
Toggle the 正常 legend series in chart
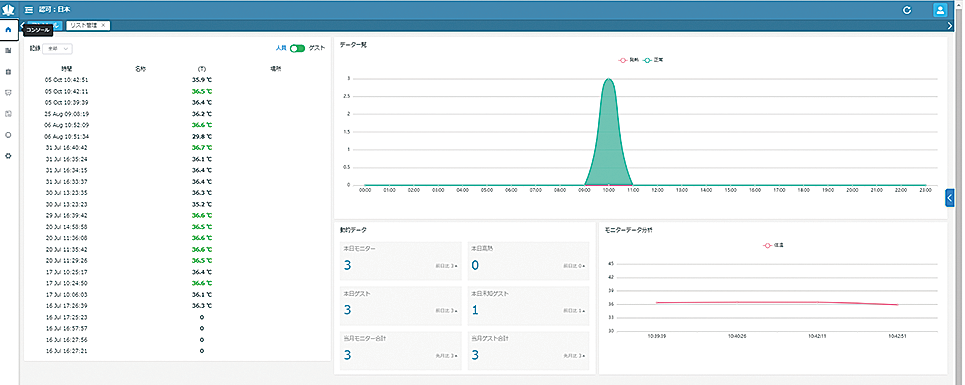[x=653, y=60]
